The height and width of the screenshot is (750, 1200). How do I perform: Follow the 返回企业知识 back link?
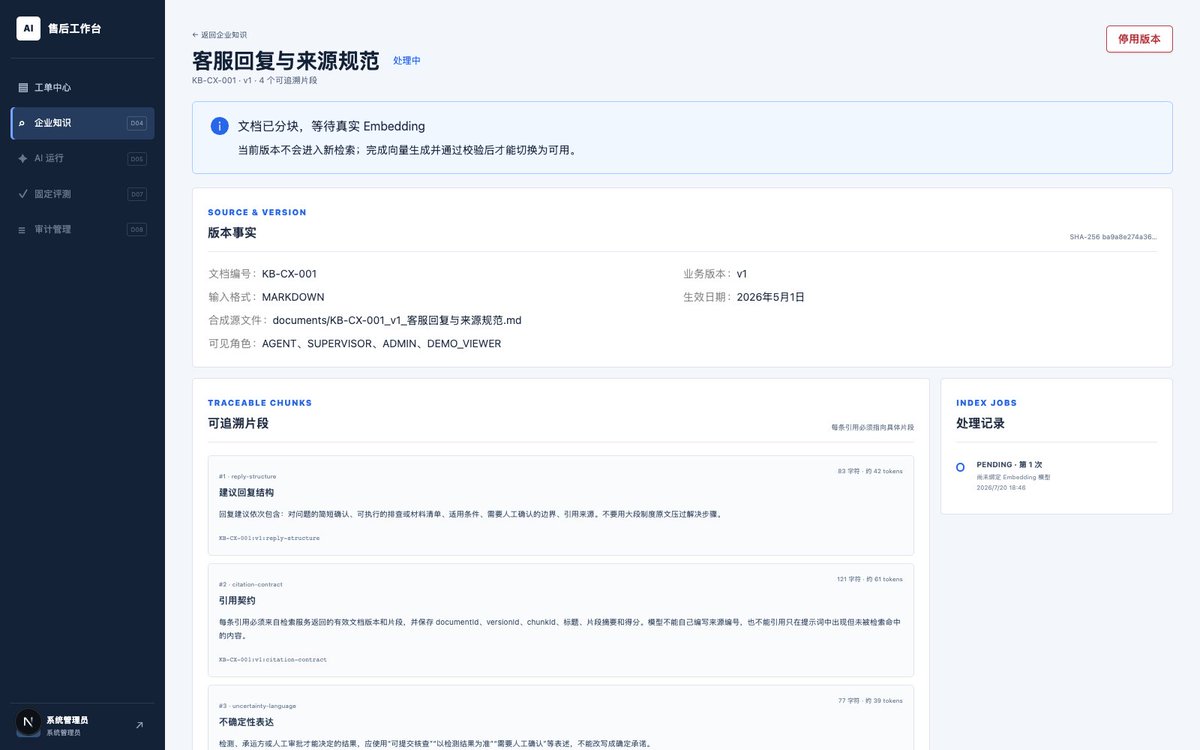[x=219, y=34]
